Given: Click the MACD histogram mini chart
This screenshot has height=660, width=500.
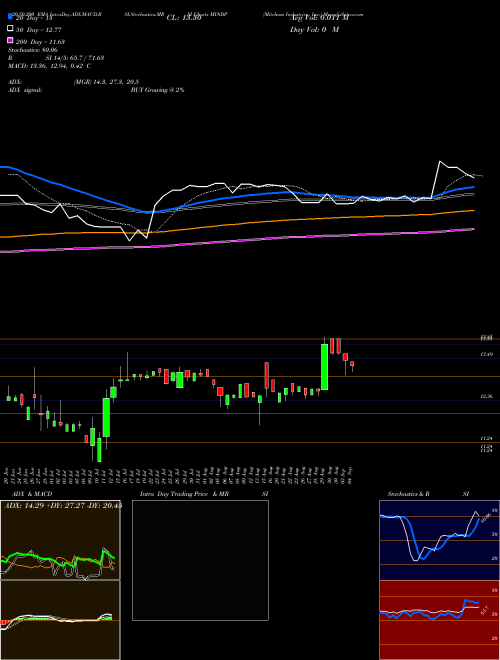Looking at the screenshot, I should [60, 620].
